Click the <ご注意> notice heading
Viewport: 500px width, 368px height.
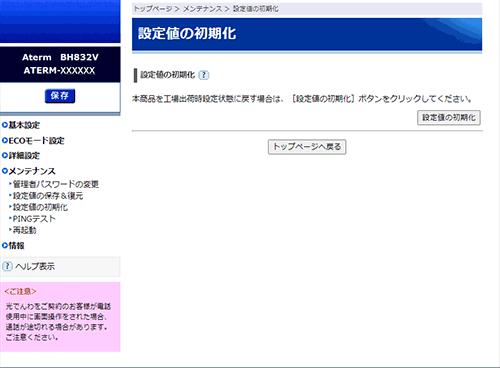coord(20,291)
